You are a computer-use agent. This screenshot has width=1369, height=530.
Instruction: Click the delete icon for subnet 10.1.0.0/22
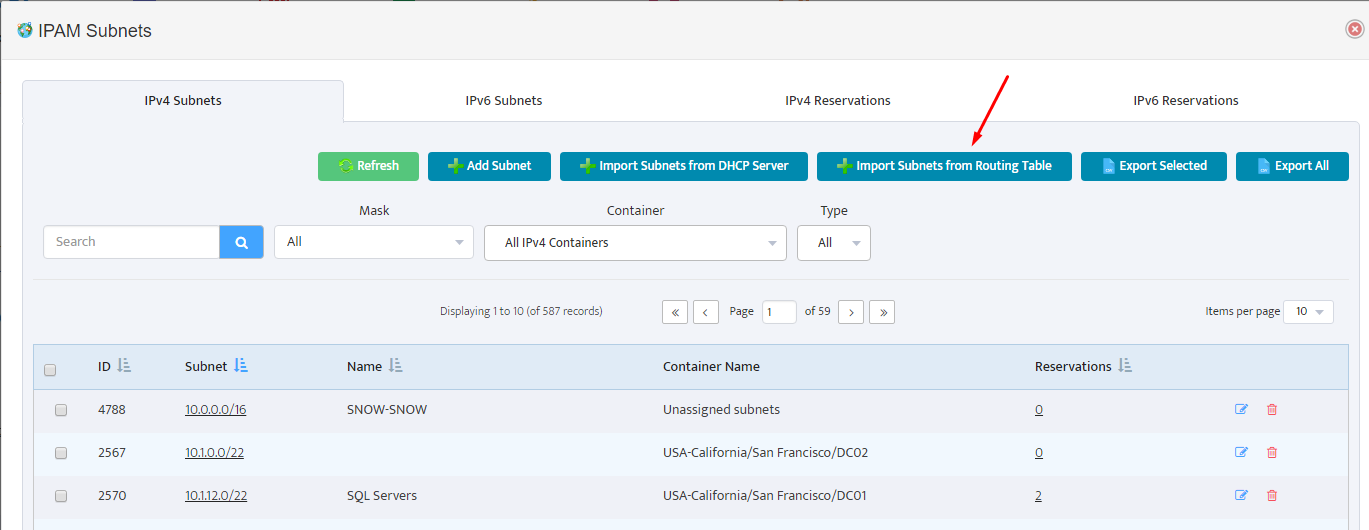point(1272,452)
